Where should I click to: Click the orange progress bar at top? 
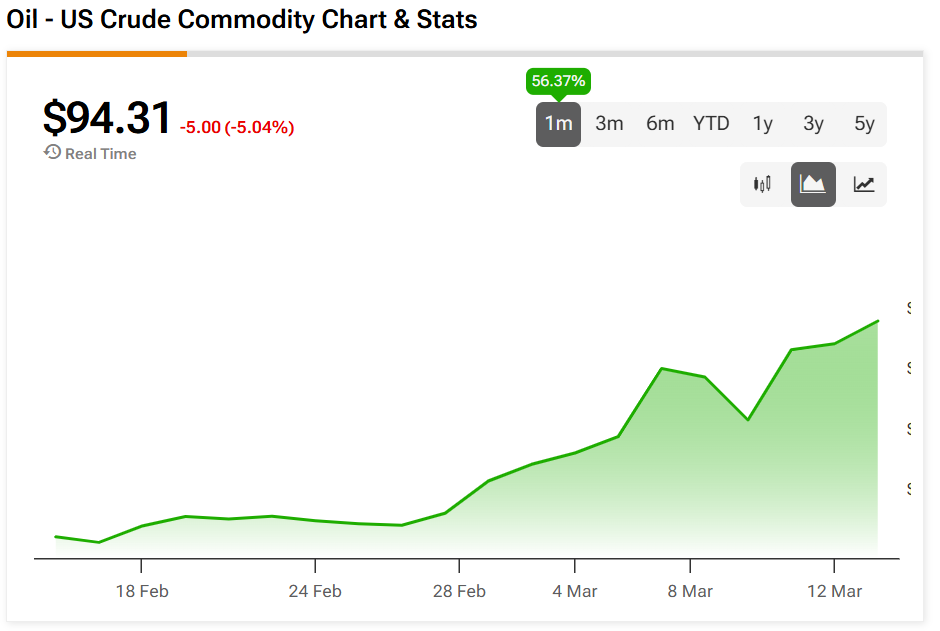tap(96, 54)
